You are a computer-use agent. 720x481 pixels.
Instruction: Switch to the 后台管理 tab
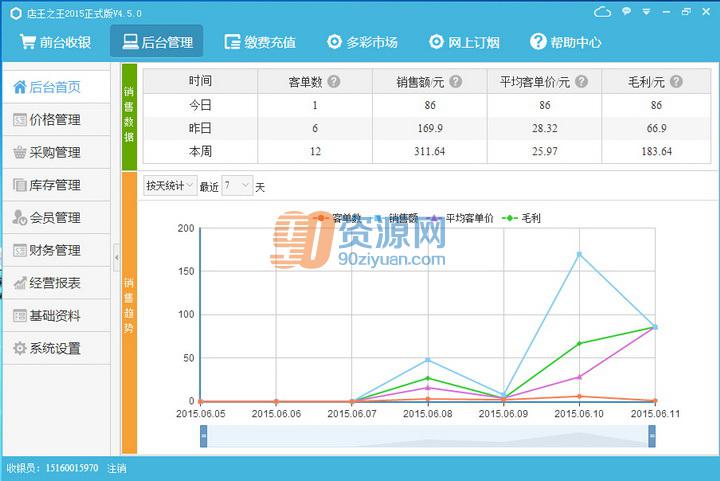click(157, 41)
